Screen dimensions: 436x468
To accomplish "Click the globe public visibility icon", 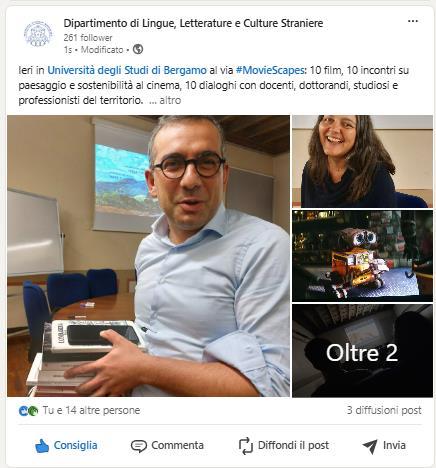I will click(138, 49).
